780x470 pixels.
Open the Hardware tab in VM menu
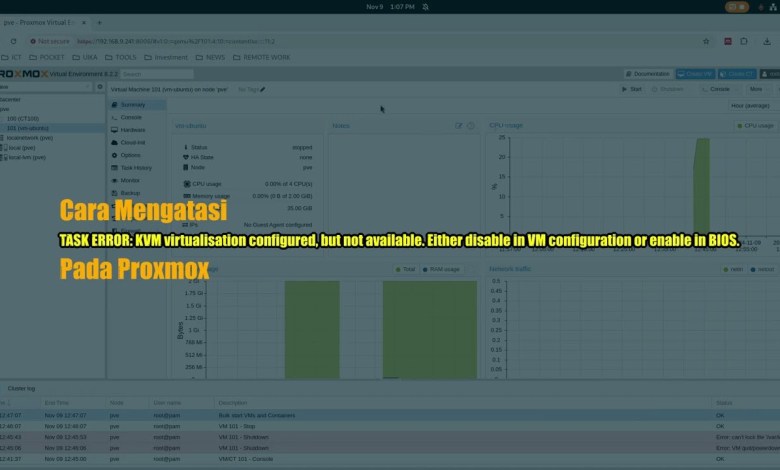point(133,130)
